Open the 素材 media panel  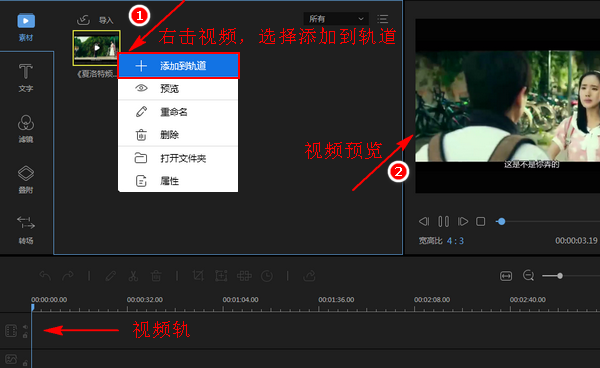click(26, 27)
